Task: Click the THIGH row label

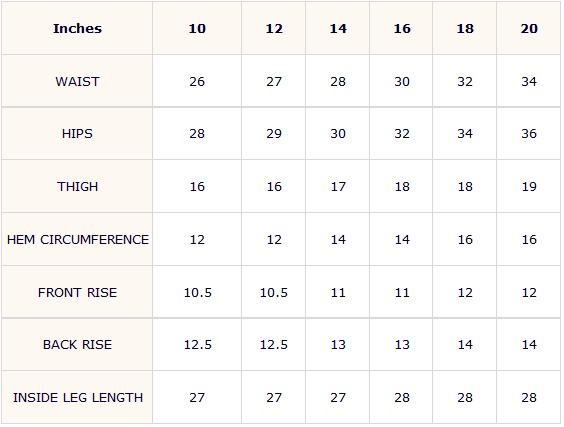Action: [x=77, y=187]
